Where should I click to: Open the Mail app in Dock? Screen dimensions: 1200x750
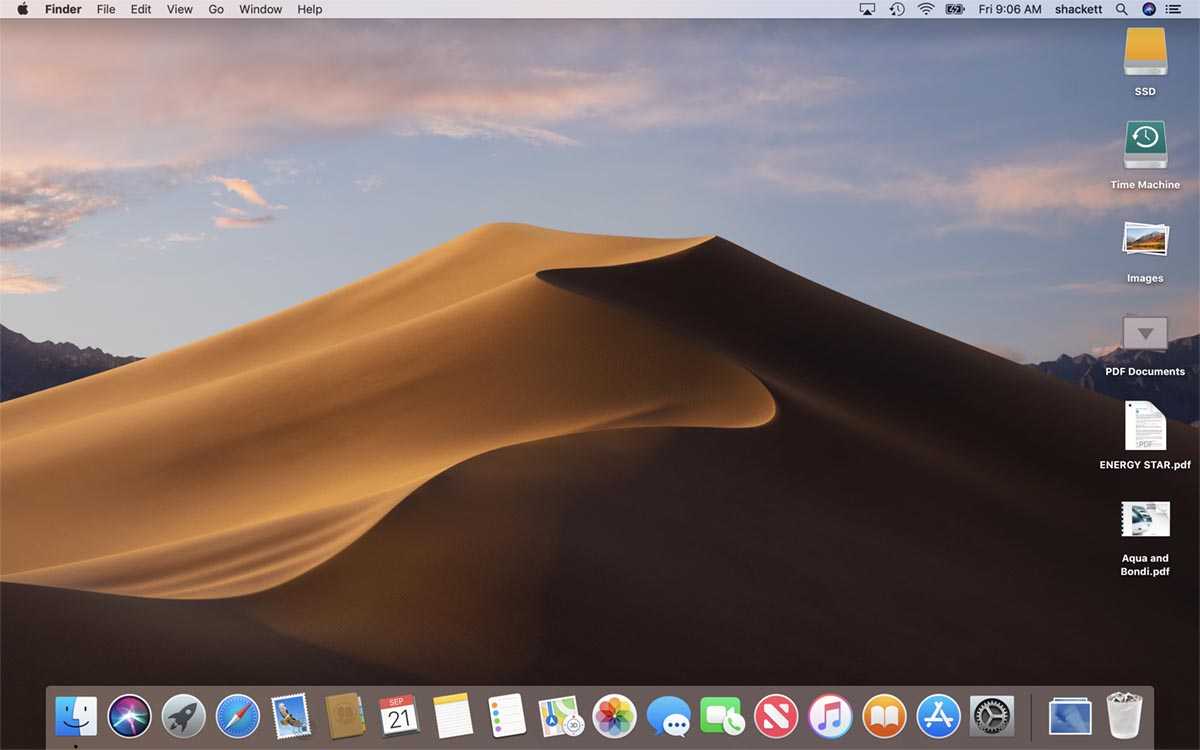pyautogui.click(x=291, y=716)
